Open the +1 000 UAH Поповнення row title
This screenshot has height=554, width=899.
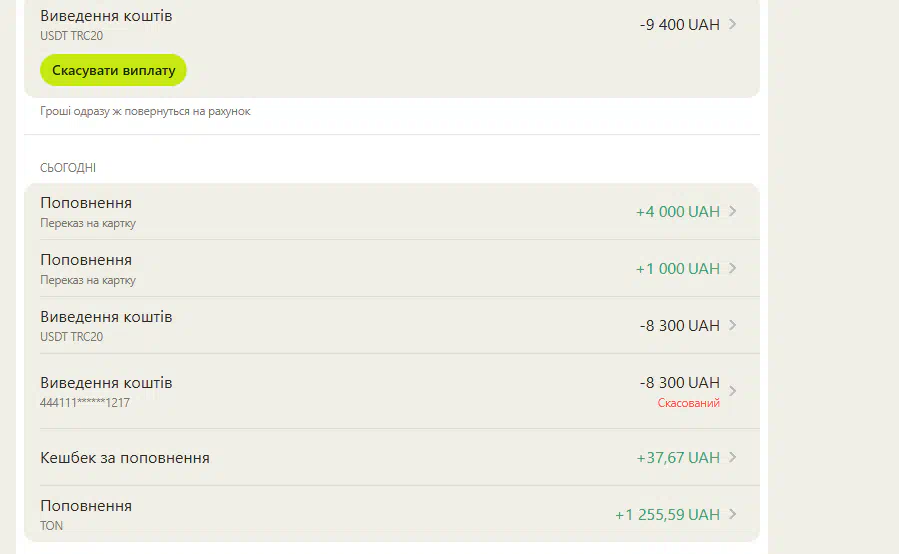coord(86,260)
